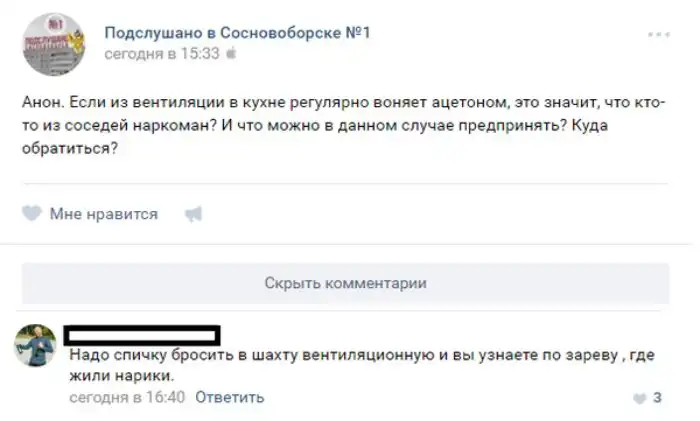Click the comment like count 3
The height and width of the screenshot is (421, 700).
tap(657, 398)
